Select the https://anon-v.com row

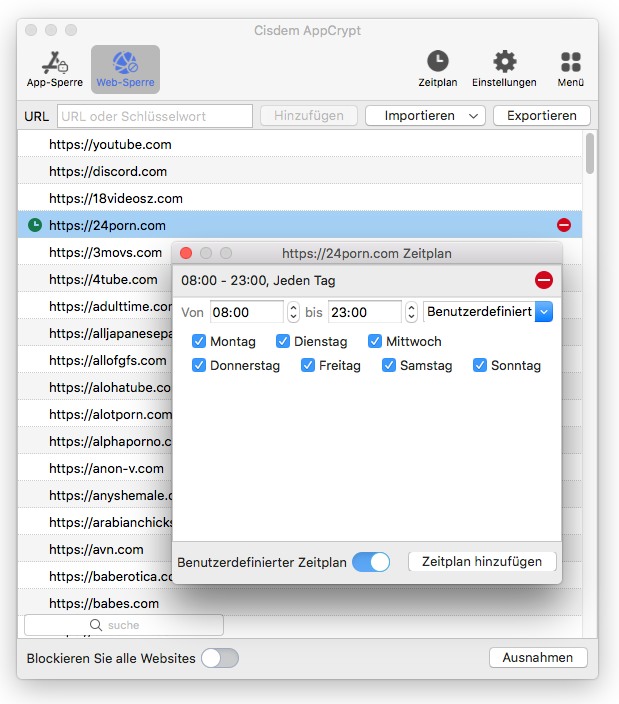(x=95, y=468)
